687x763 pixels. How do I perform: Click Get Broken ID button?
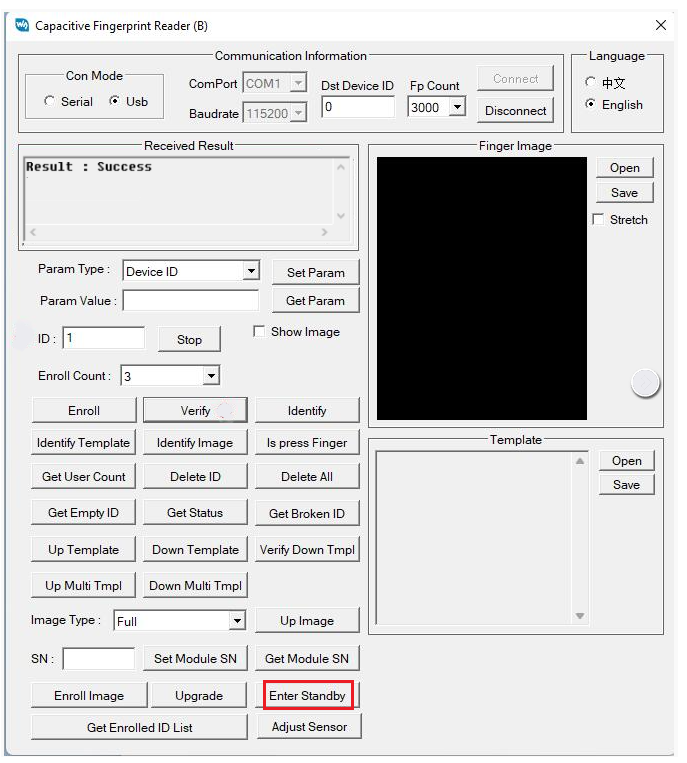307,513
